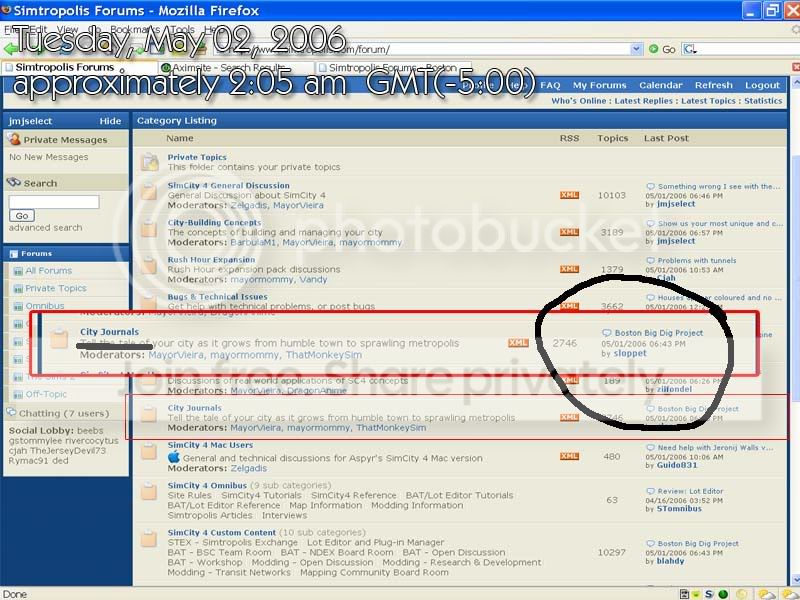Open the FAQ menu link
Image resolution: width=800 pixels, height=600 pixels.
click(550, 85)
